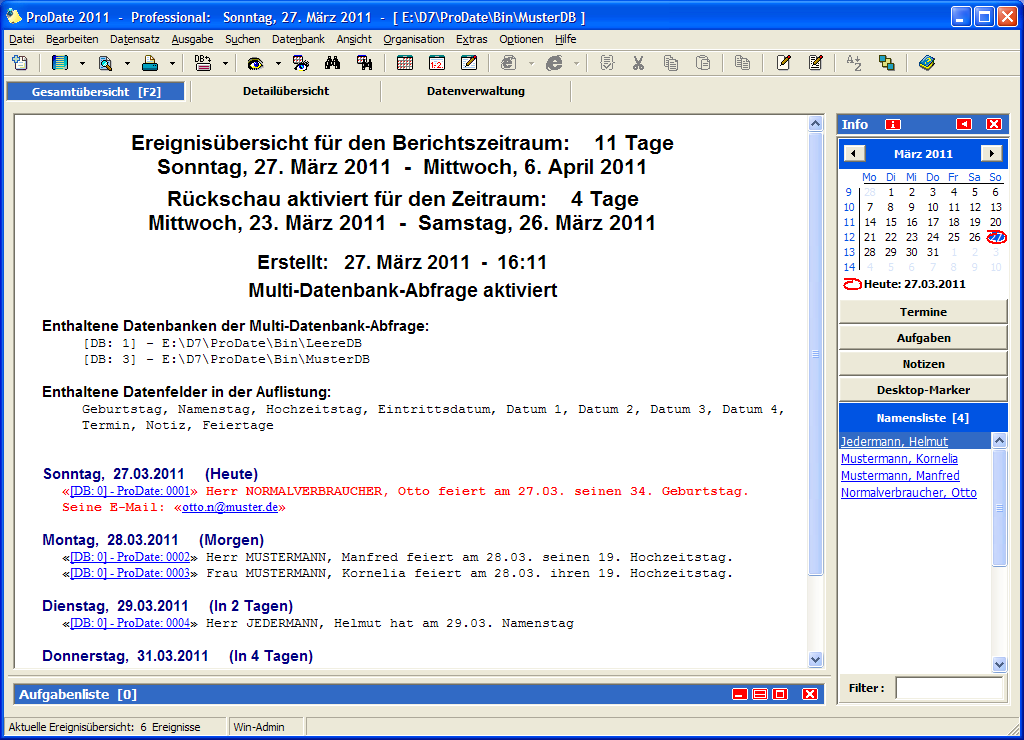Click the printer icon in toolbar
Screen dimensions: 1024x740
point(149,63)
